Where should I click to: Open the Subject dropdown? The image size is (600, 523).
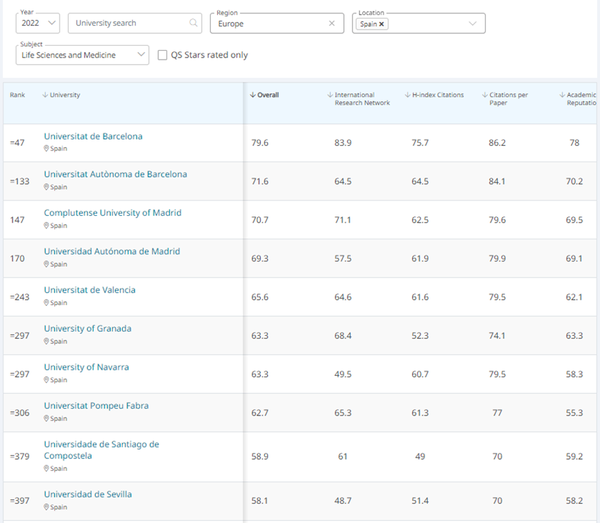coord(141,56)
